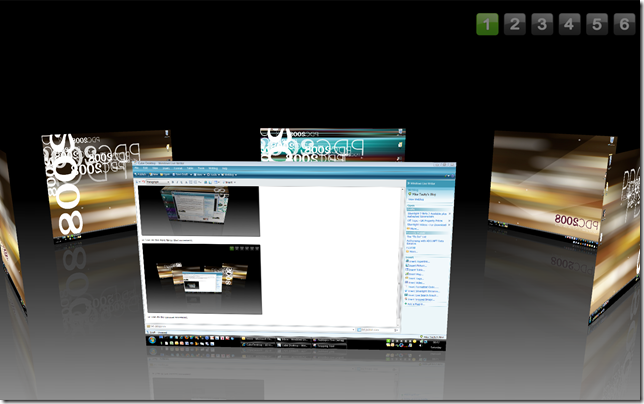Switch to desktop 6 button
The width and height of the screenshot is (644, 404).
(624, 24)
